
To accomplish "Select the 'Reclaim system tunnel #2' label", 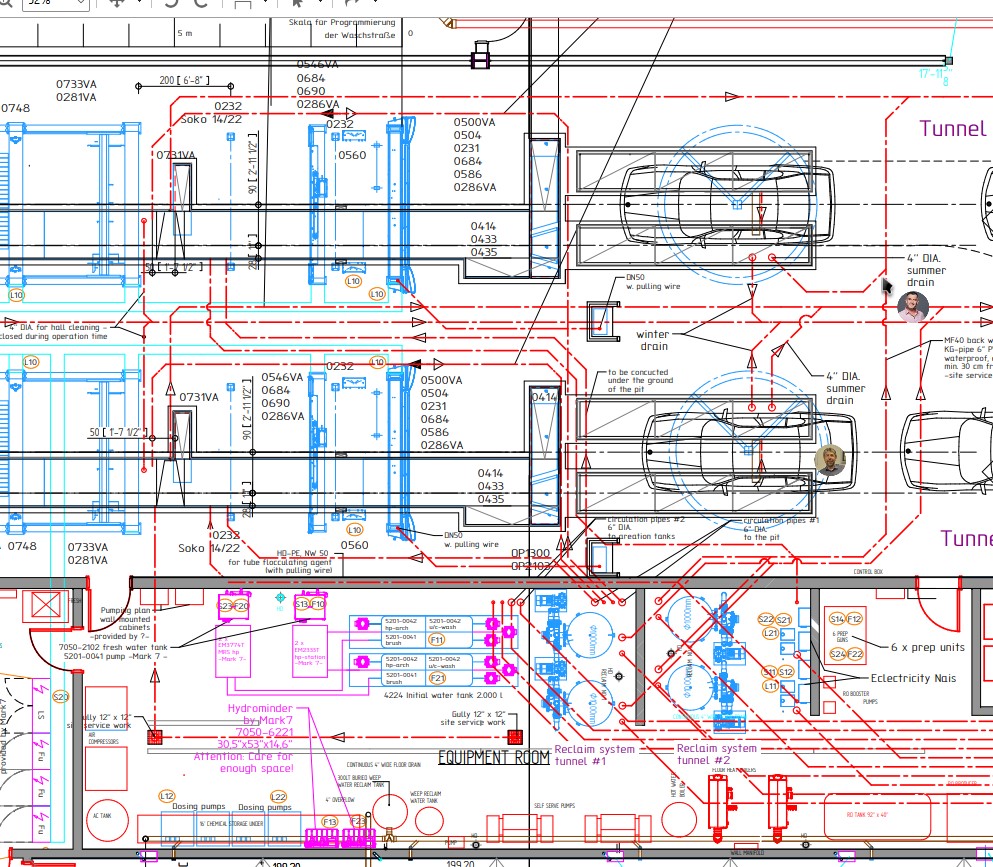I will pos(716,754).
